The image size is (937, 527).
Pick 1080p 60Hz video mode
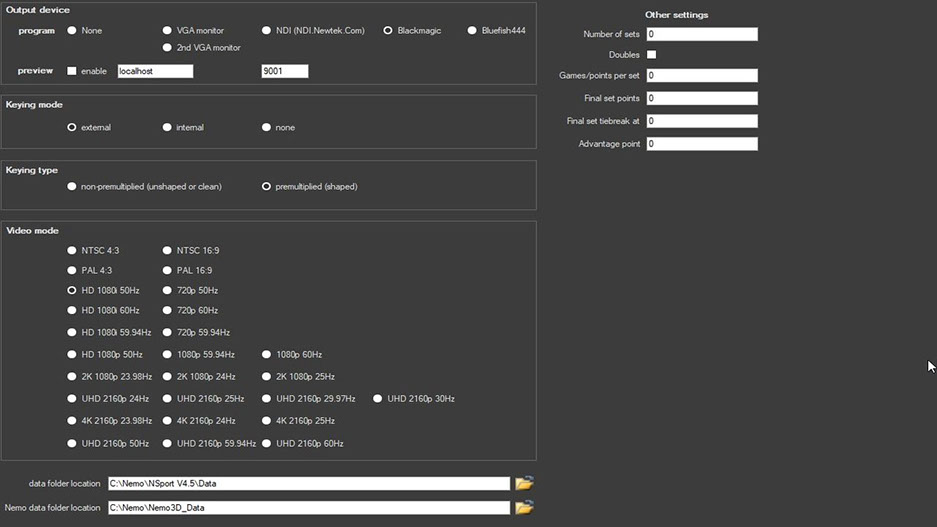coord(267,355)
